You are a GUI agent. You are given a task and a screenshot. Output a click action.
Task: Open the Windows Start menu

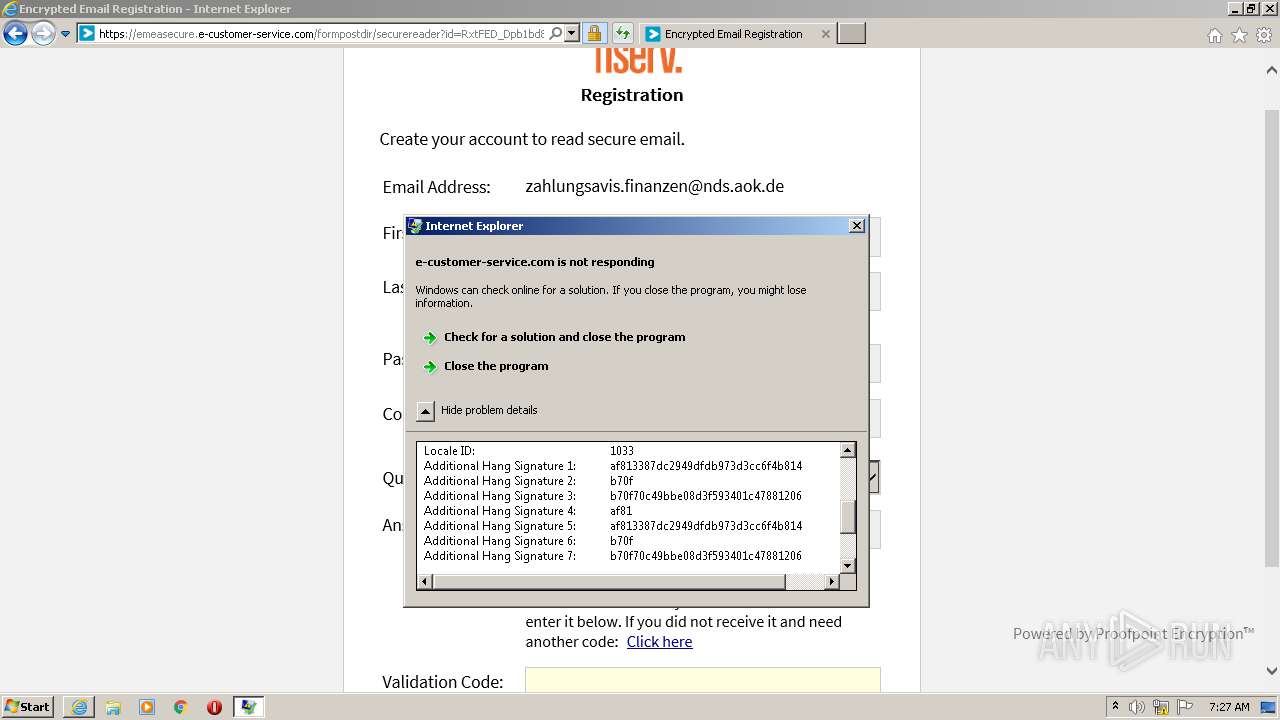pos(27,706)
